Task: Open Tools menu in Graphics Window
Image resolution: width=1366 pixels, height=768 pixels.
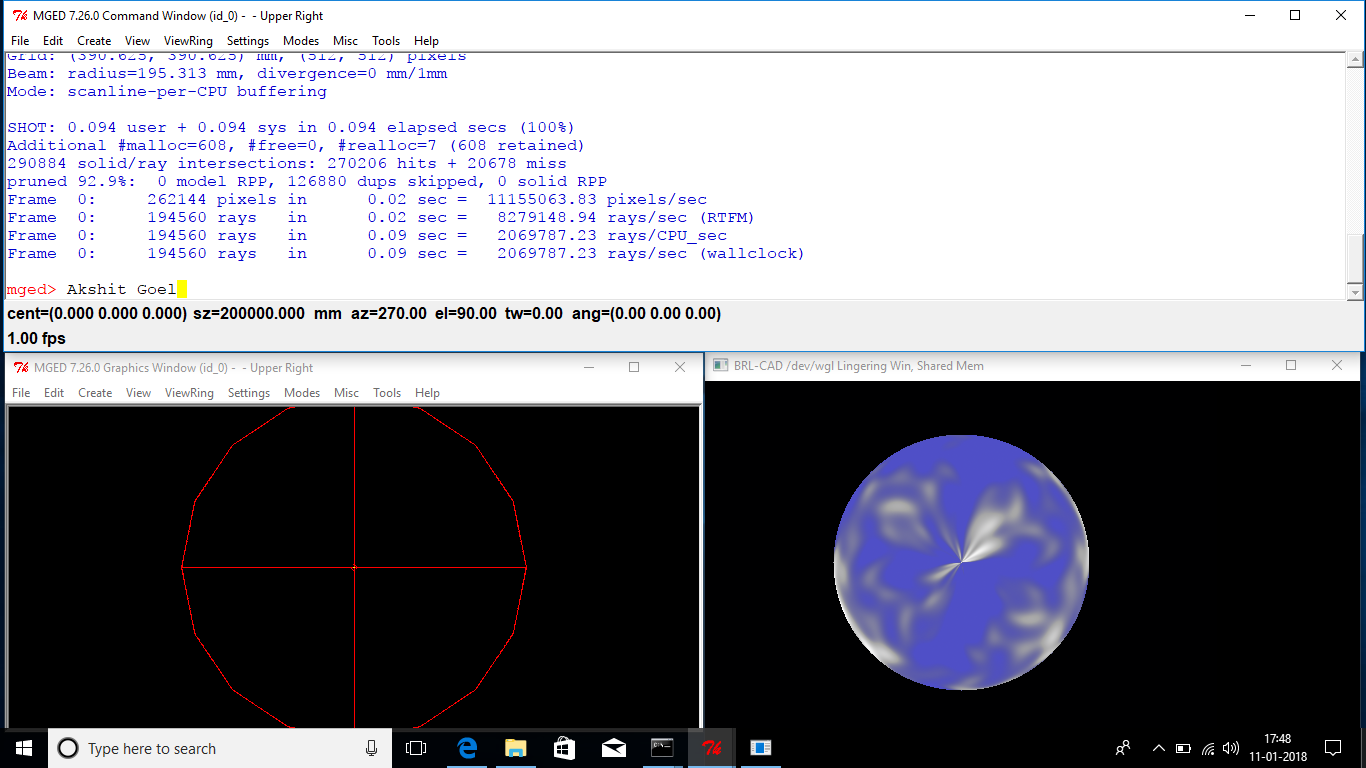Action: pyautogui.click(x=387, y=393)
